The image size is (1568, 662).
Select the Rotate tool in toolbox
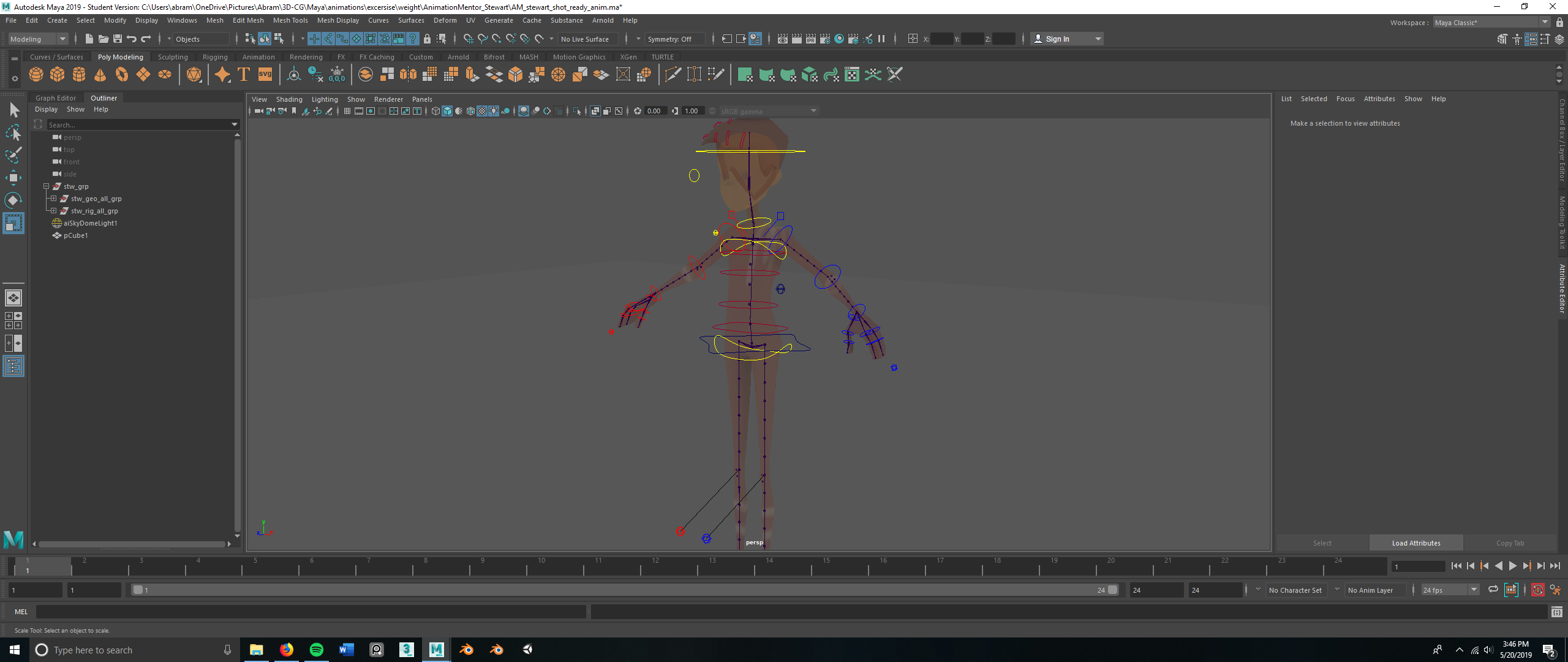(13, 200)
